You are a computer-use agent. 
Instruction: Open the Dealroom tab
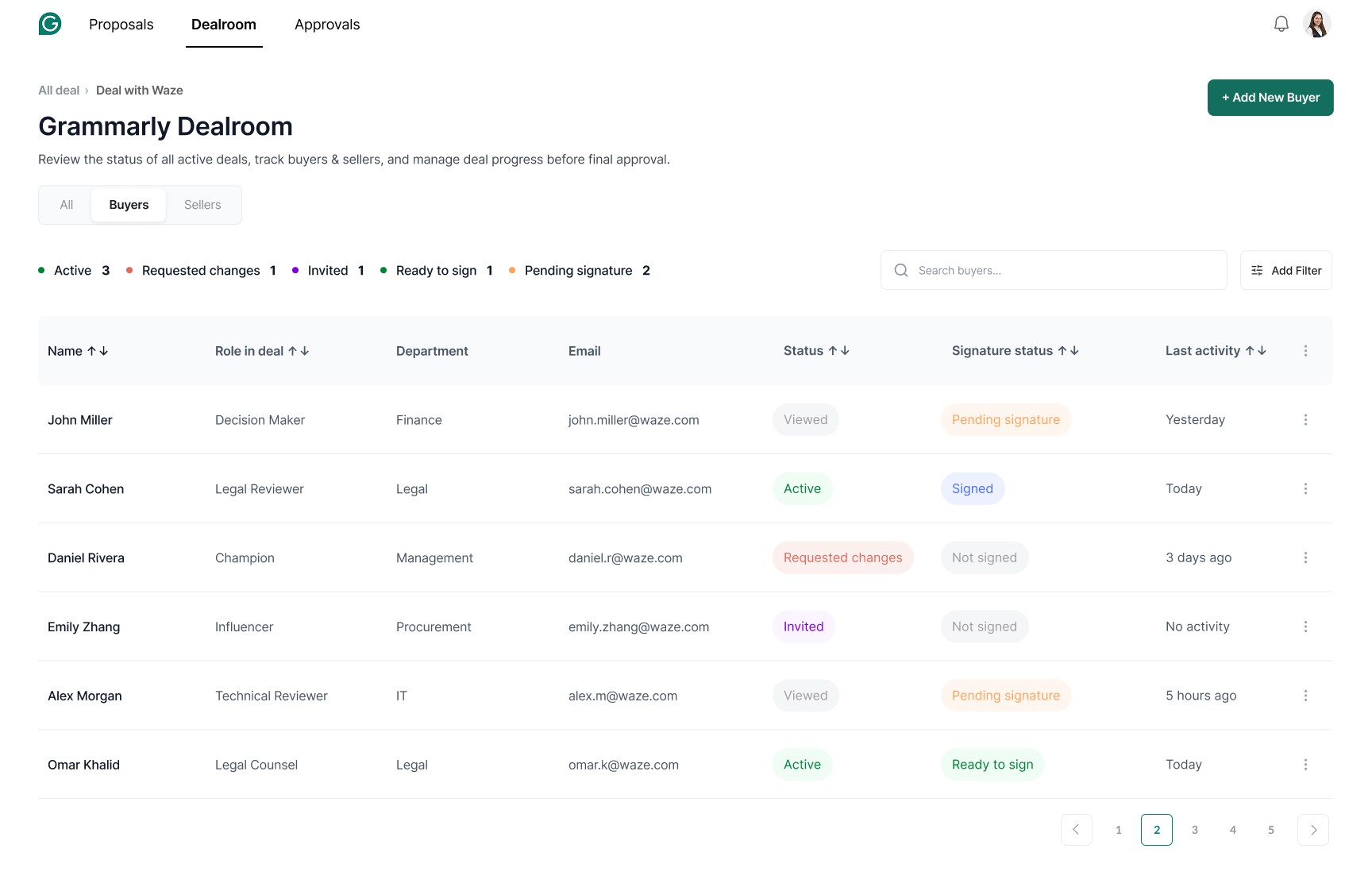pyautogui.click(x=224, y=25)
